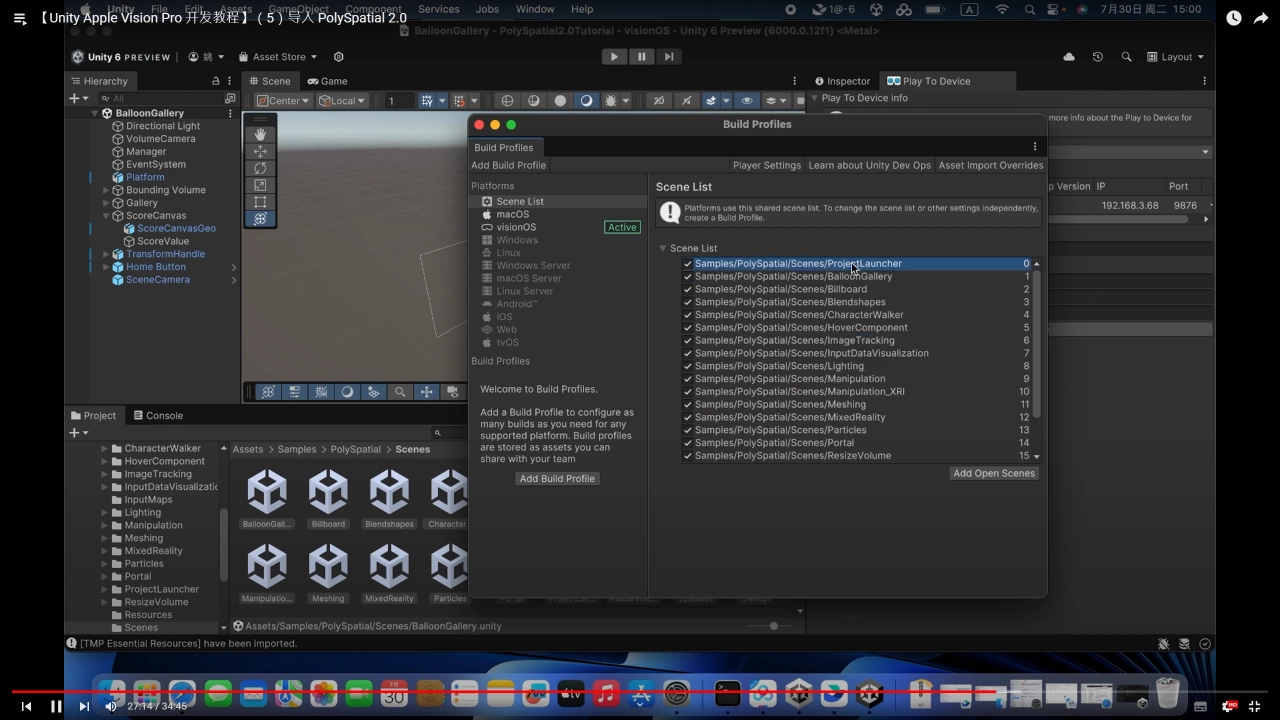Collapse the Scene List foldout
The width and height of the screenshot is (1280, 720).
[x=662, y=248]
